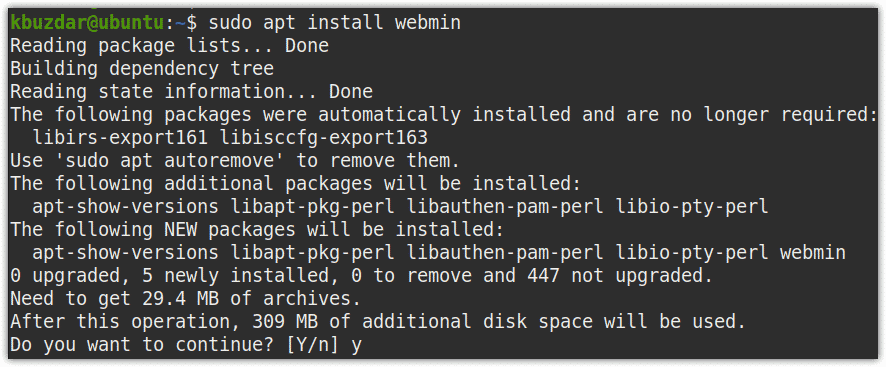886x367 pixels.
Task: Click the [Y/n] confirmation prompt
Action: point(312,345)
